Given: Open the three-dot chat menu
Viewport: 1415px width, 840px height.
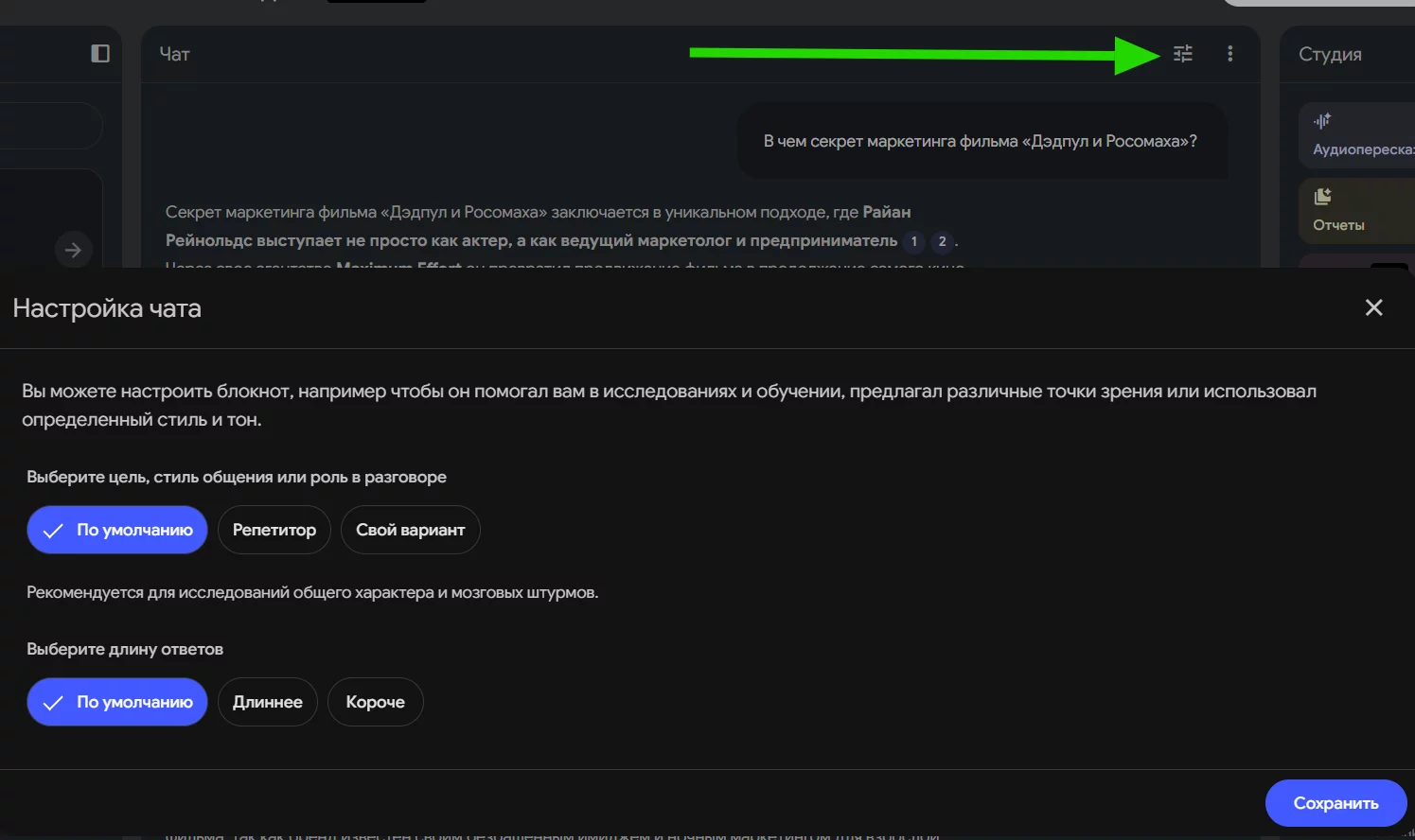Looking at the screenshot, I should click(1229, 54).
